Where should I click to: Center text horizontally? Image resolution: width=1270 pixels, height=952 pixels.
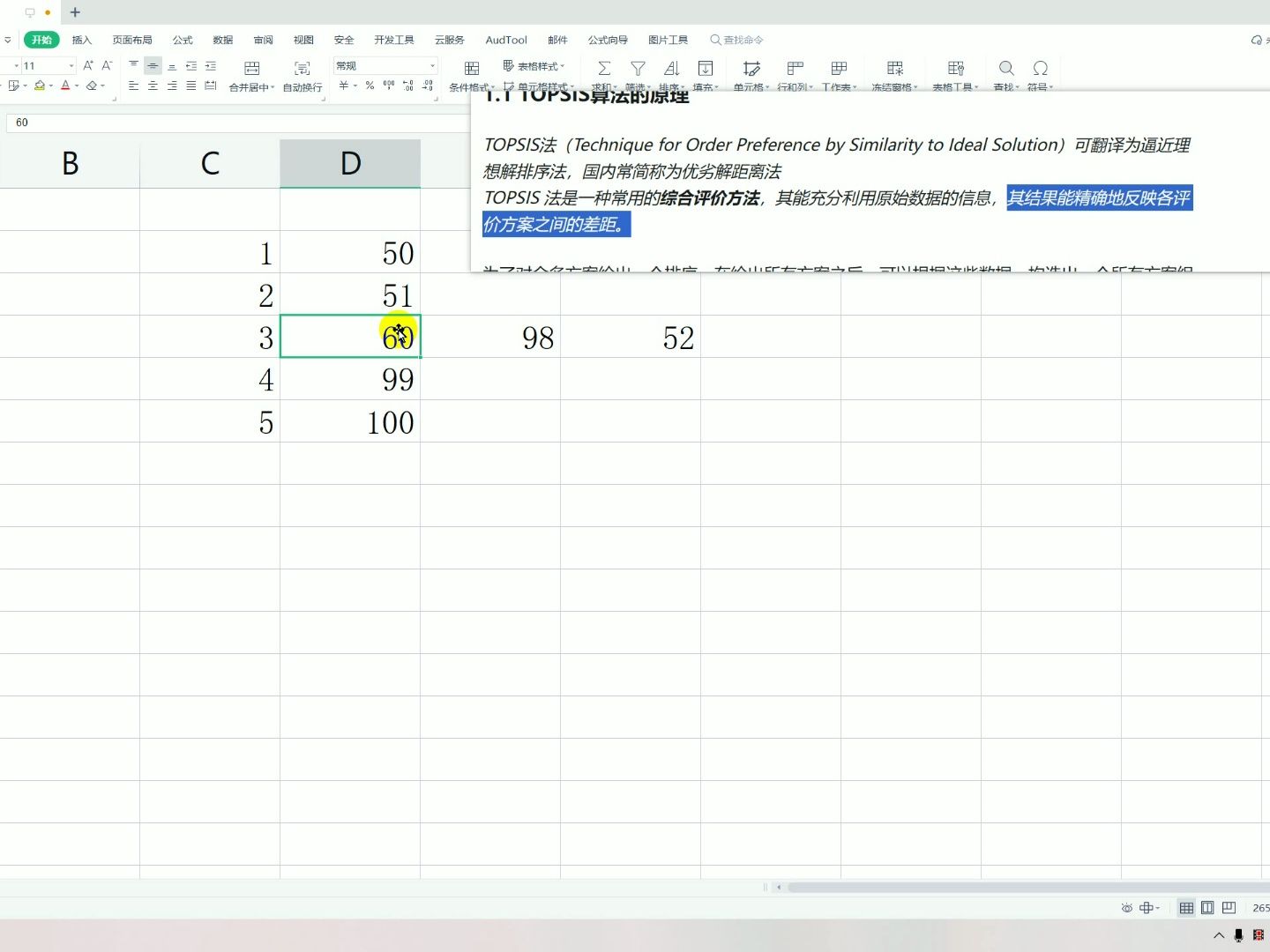[153, 86]
